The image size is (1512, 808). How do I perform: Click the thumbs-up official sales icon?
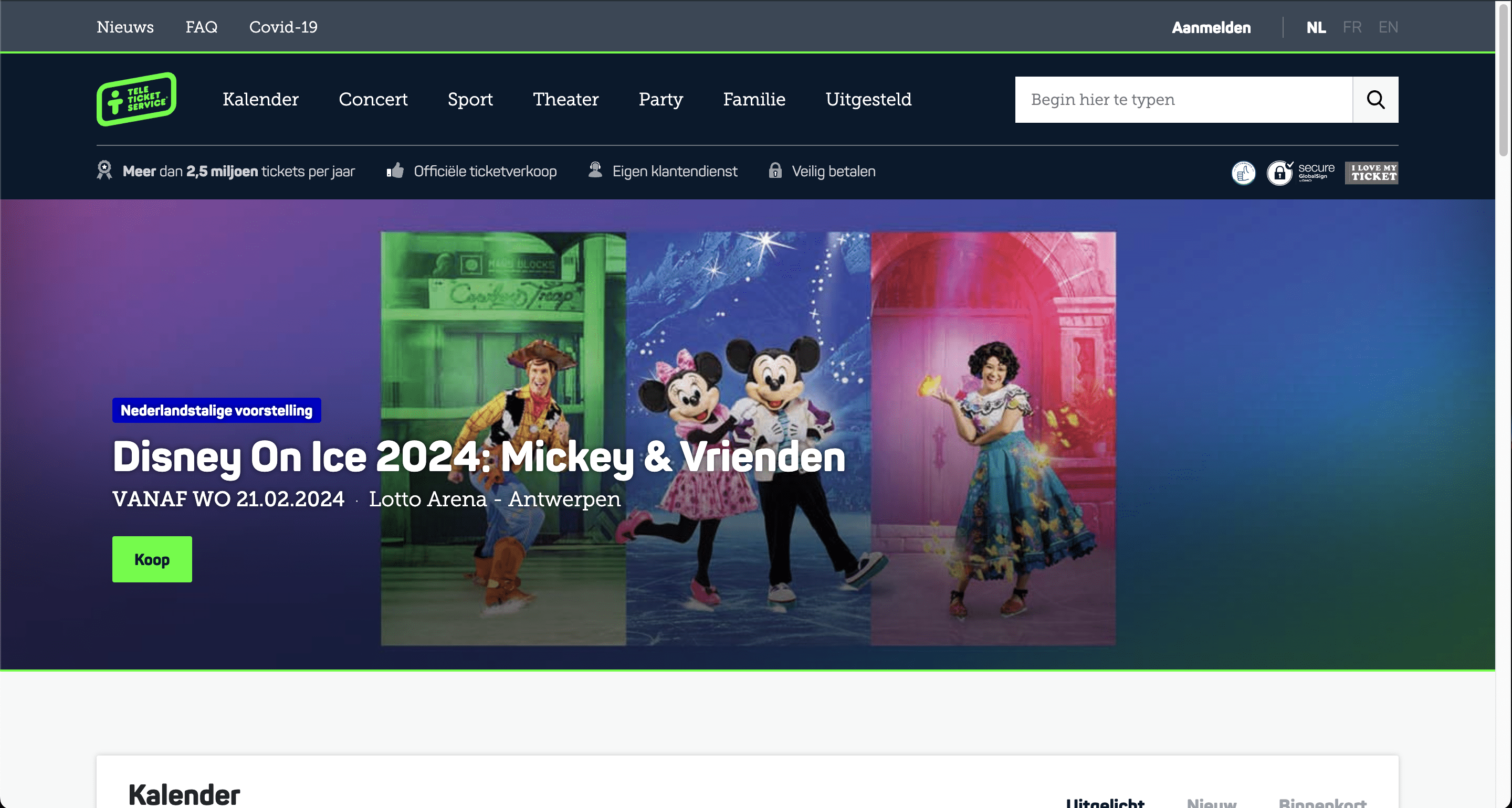(x=395, y=171)
